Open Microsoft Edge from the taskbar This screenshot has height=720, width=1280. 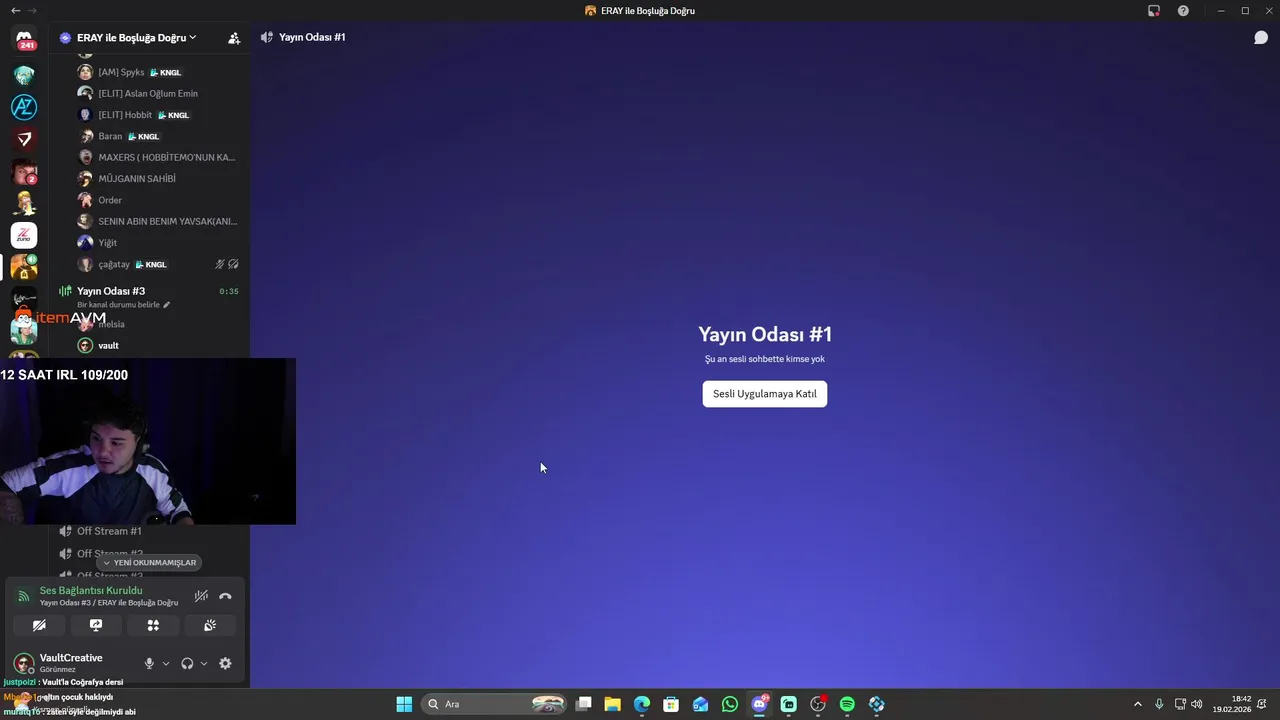point(642,704)
